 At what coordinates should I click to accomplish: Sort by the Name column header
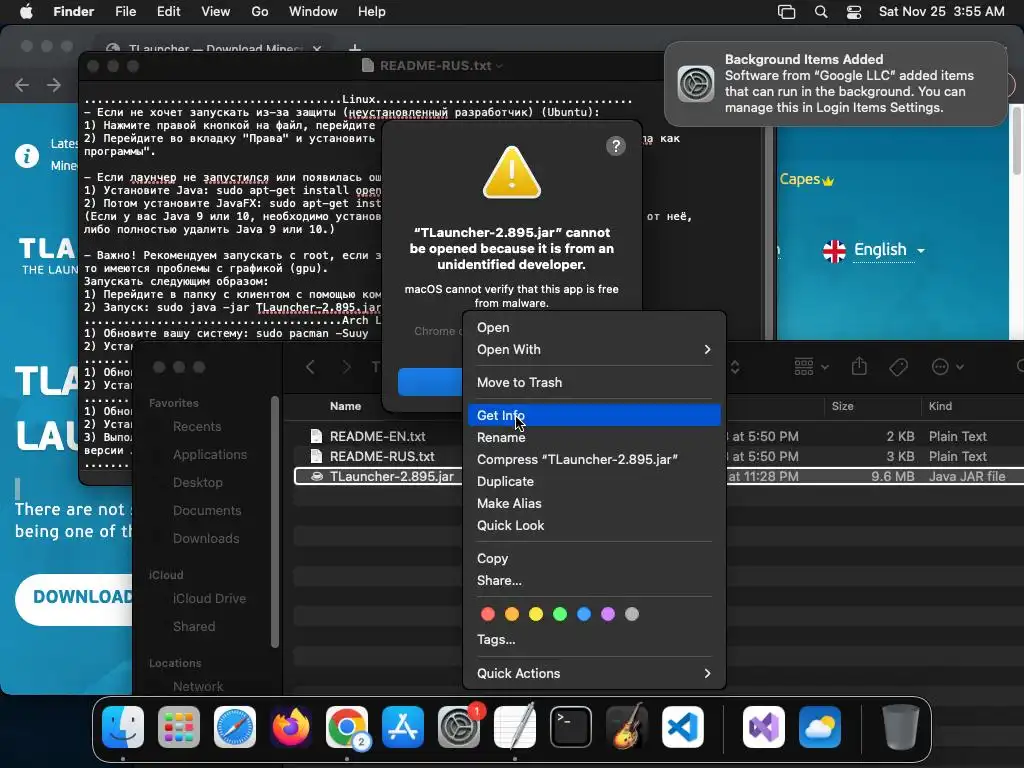tap(345, 406)
